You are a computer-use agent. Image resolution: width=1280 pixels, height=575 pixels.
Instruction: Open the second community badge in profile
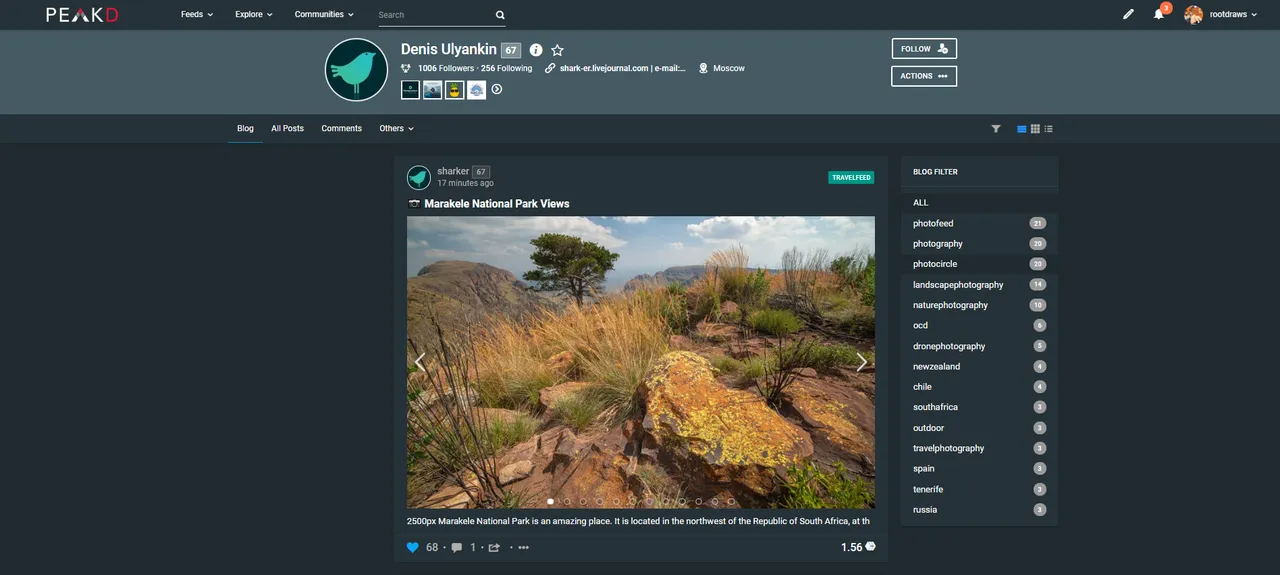coord(432,89)
